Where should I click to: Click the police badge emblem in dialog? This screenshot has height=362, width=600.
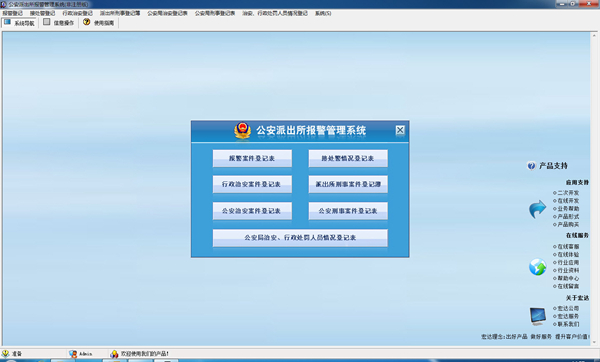(x=243, y=131)
